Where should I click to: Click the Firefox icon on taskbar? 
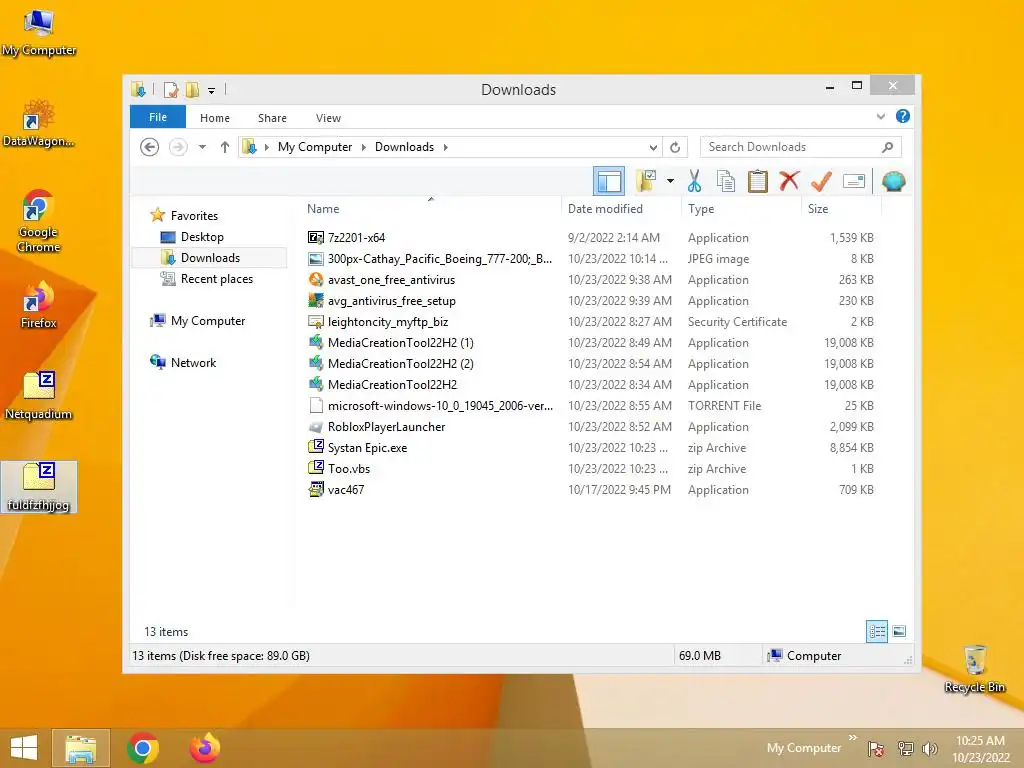[204, 748]
